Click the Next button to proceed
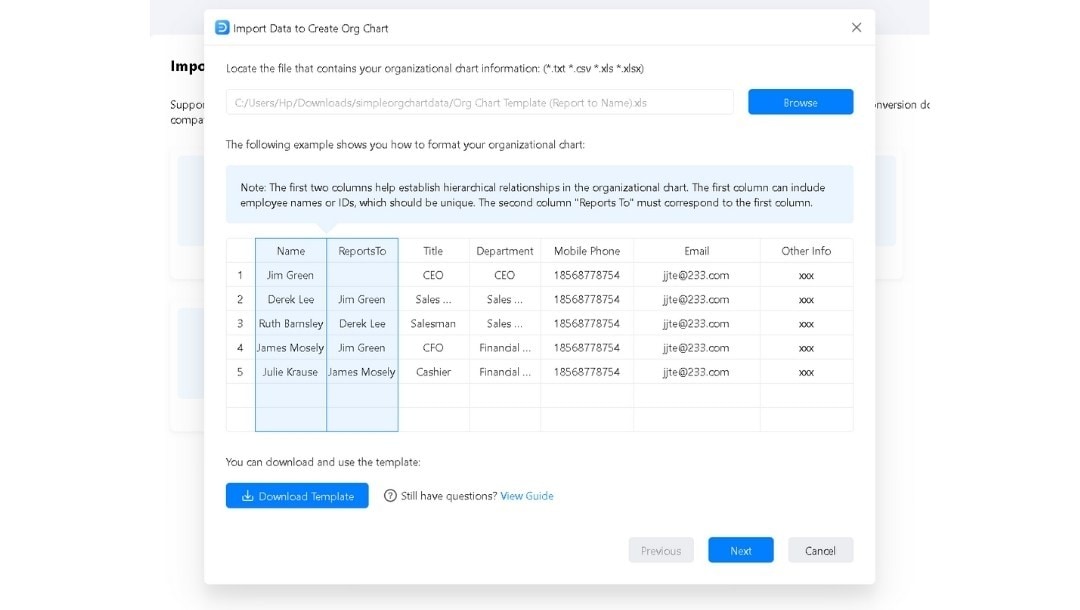1080x610 pixels. coord(740,550)
